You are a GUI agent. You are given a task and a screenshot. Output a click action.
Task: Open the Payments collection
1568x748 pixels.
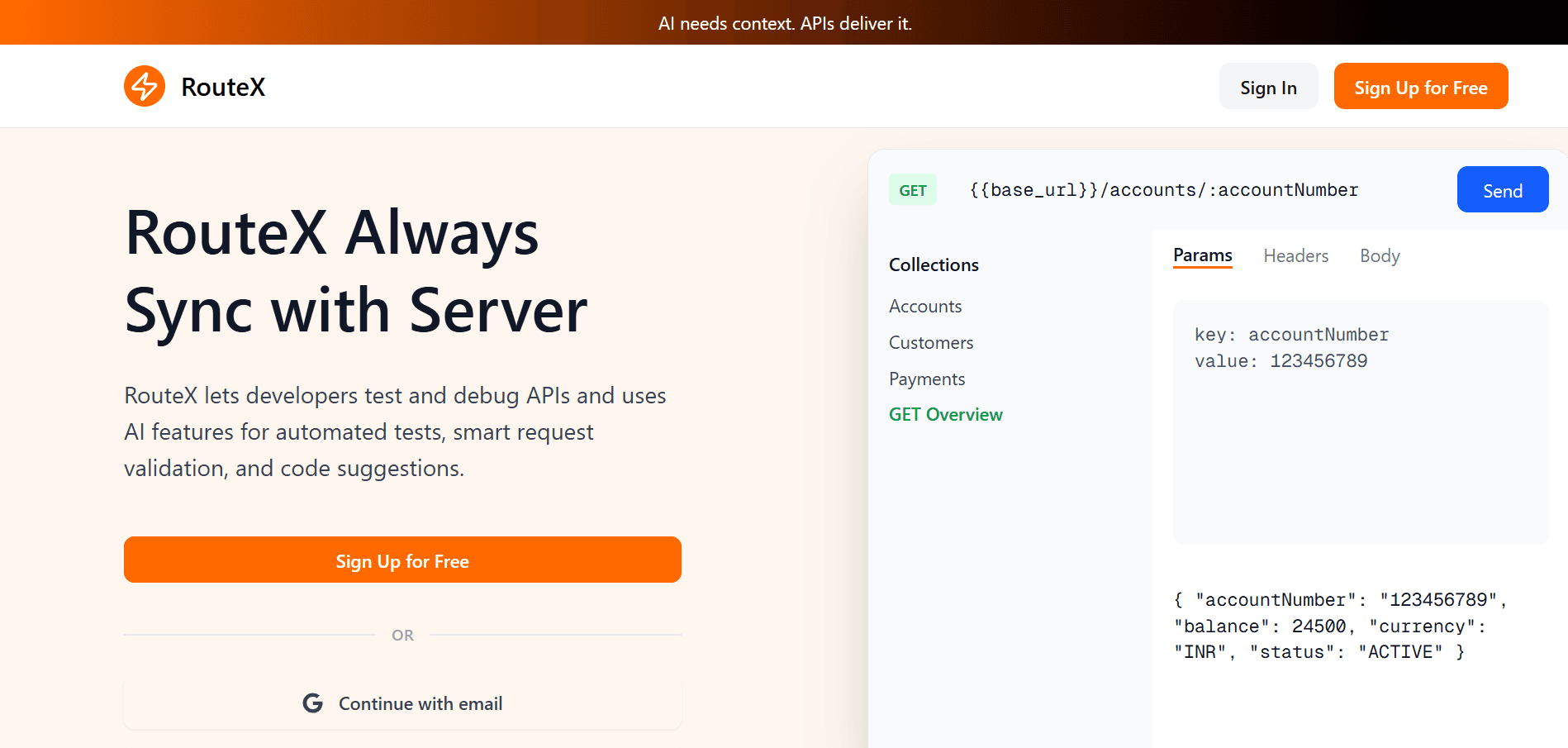[x=927, y=379]
